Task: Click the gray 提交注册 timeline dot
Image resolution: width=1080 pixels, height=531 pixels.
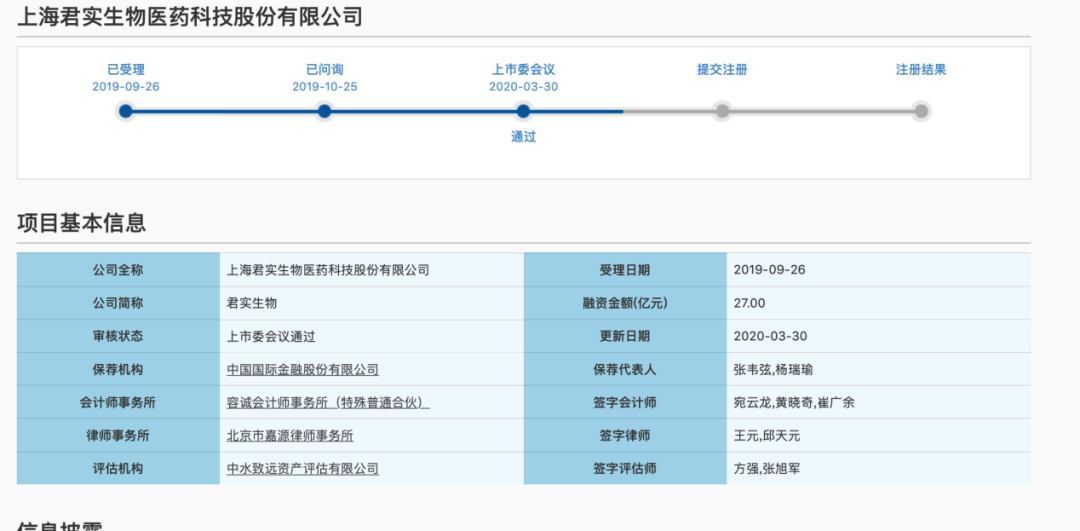Action: pos(722,111)
